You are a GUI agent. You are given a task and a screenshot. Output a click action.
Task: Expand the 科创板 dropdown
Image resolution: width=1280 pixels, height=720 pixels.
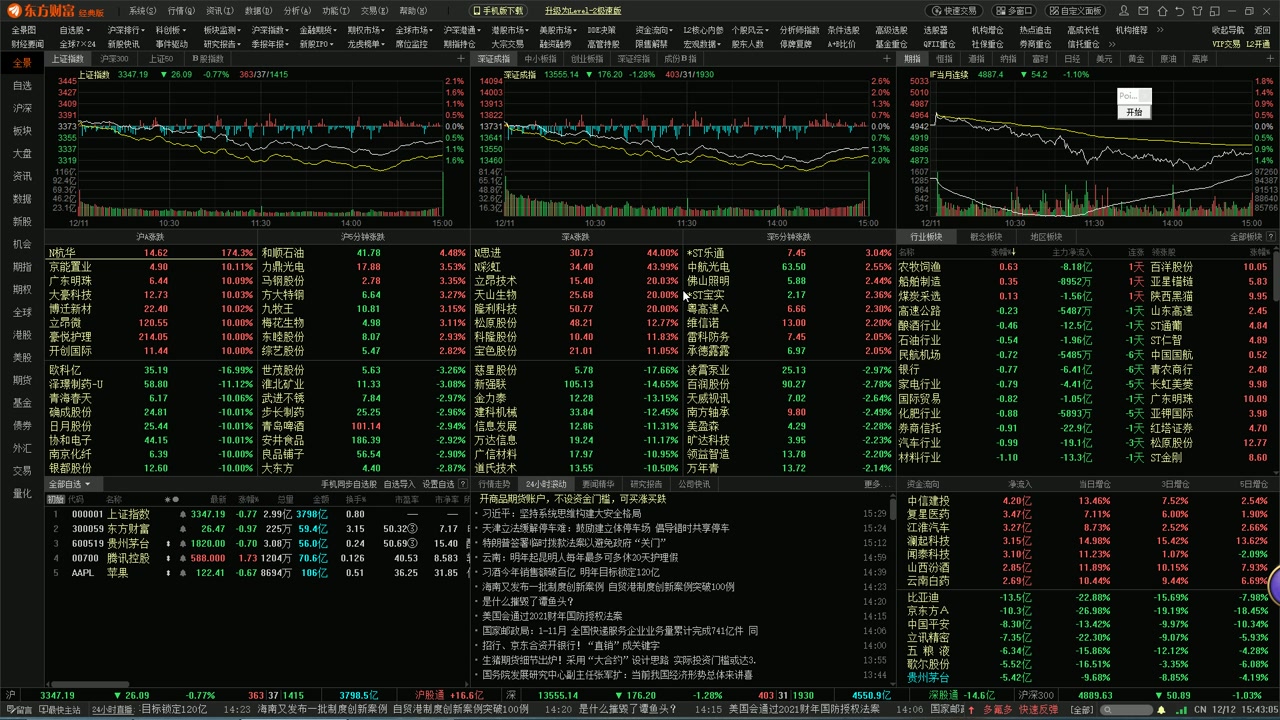click(172, 31)
